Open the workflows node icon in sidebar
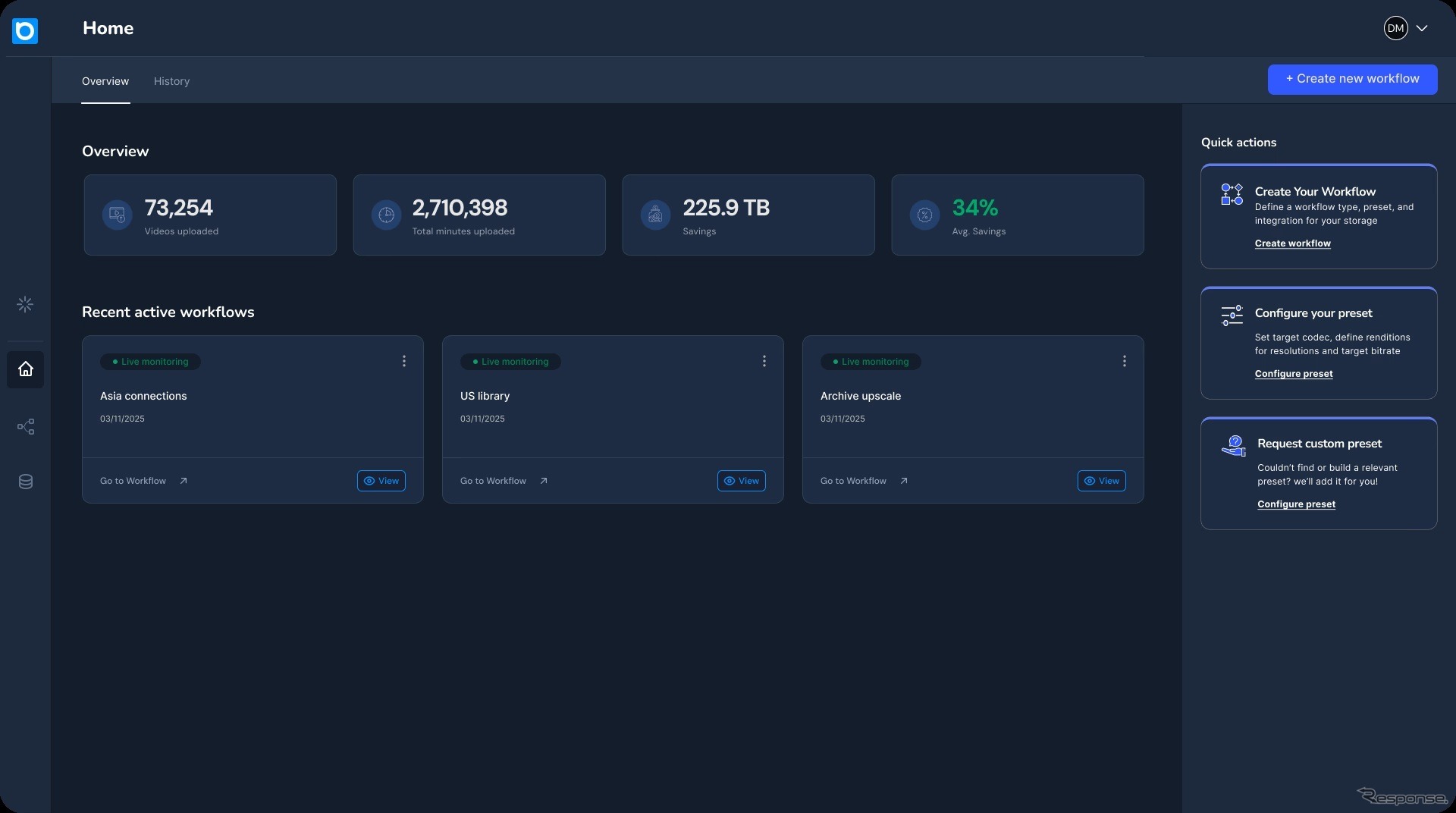The height and width of the screenshot is (813, 1456). pyautogui.click(x=26, y=427)
